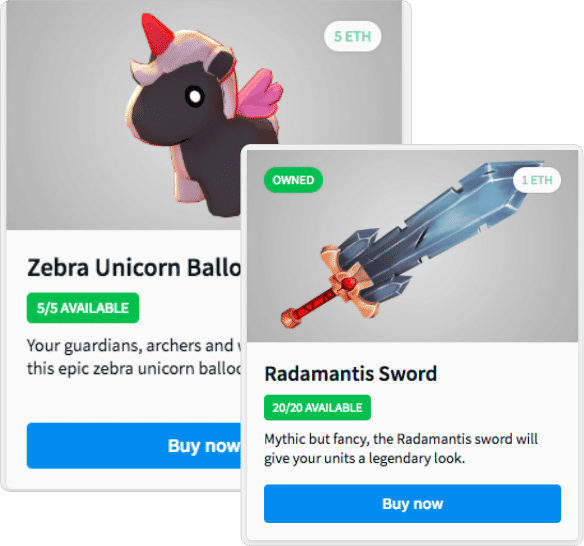Viewport: 584px width, 546px height.
Task: Buy the Radamantis Sword now
Action: coord(412,504)
